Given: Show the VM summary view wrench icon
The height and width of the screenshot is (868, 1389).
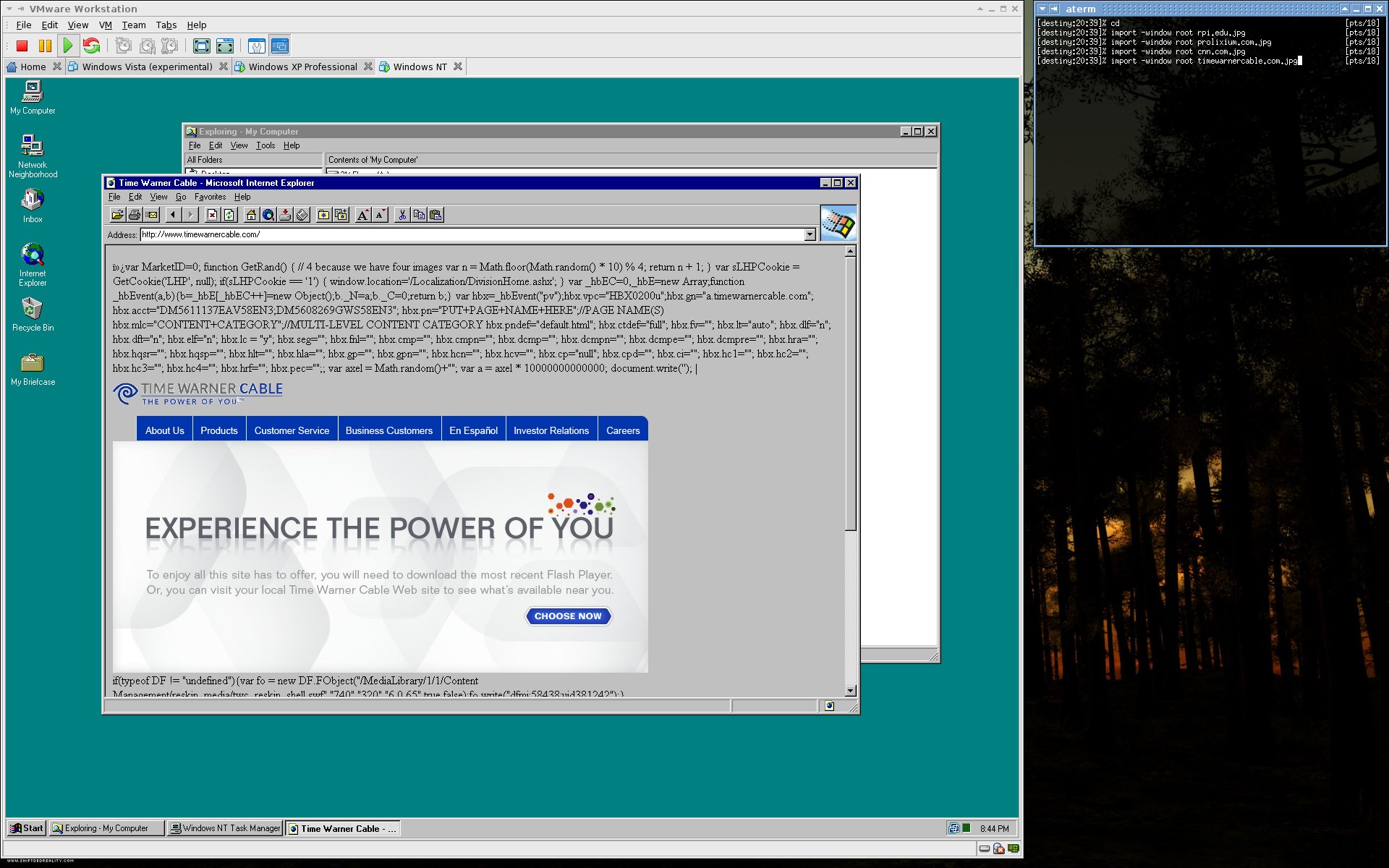Looking at the screenshot, I should pos(257,46).
